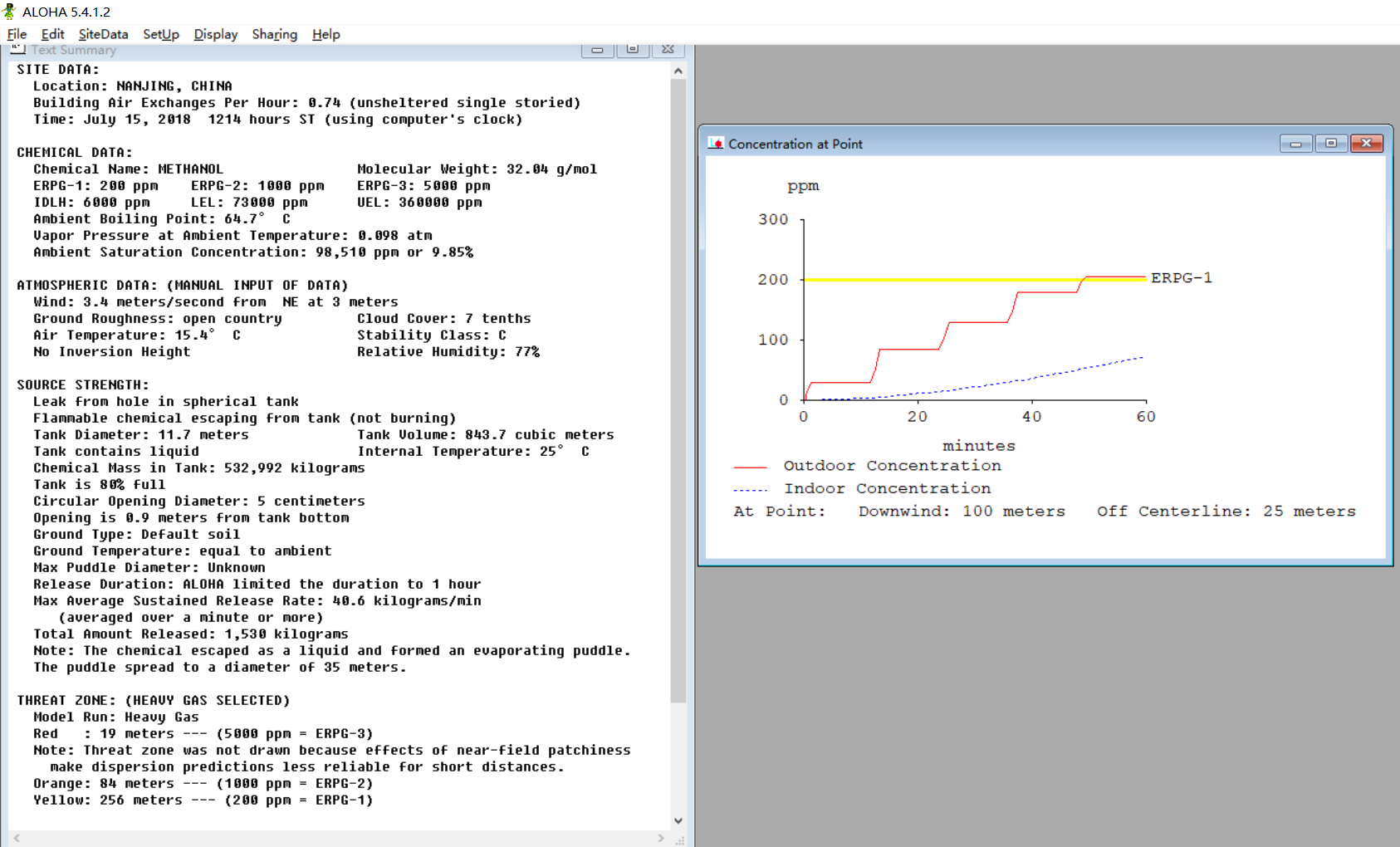Click the 'ppm' y-axis label
This screenshot has height=847, width=1400.
point(803,186)
